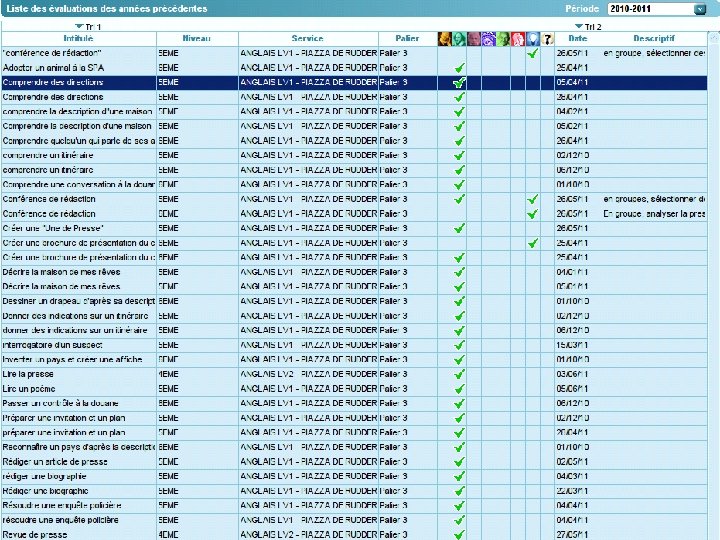The height and width of the screenshot is (540, 720).
Task: Toggle green check for Revue de presse row
Action: click(x=459, y=534)
